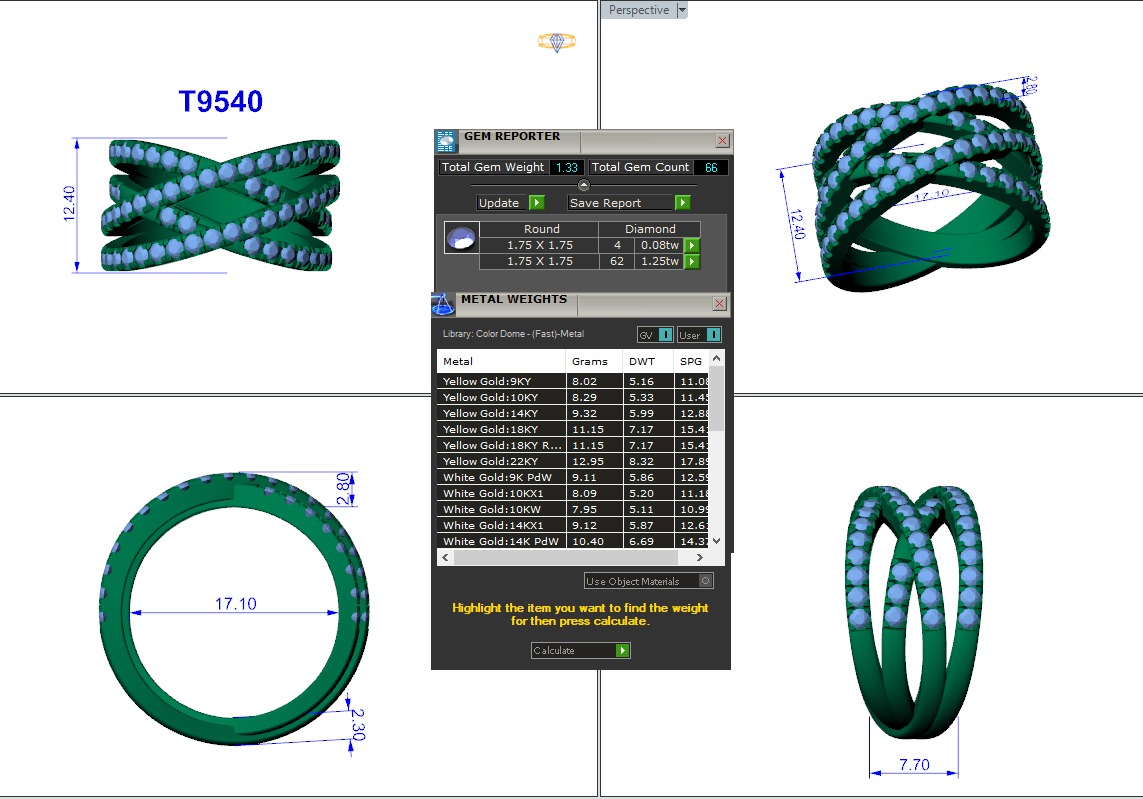Select the Yellow Gold:18KY R... row
Image resolution: width=1143 pixels, height=799 pixels.
point(573,445)
